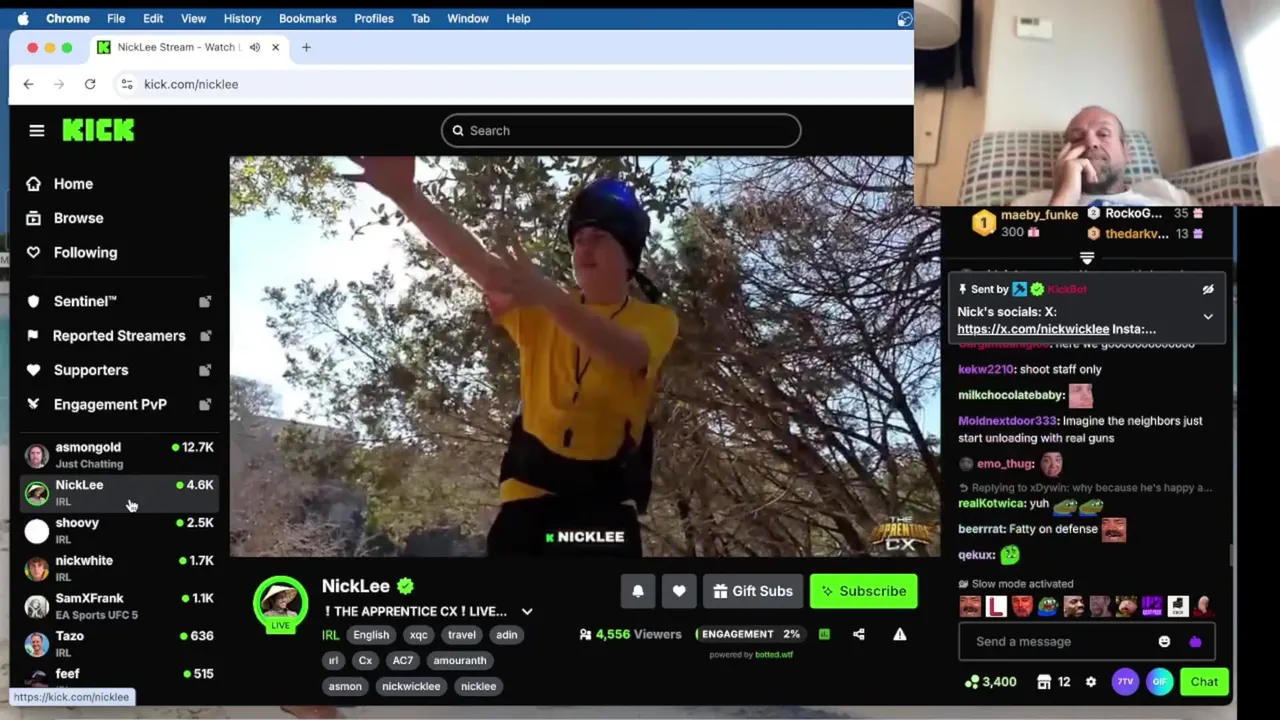Click the IRL category link
The height and width of the screenshot is (720, 1280).
coord(330,635)
